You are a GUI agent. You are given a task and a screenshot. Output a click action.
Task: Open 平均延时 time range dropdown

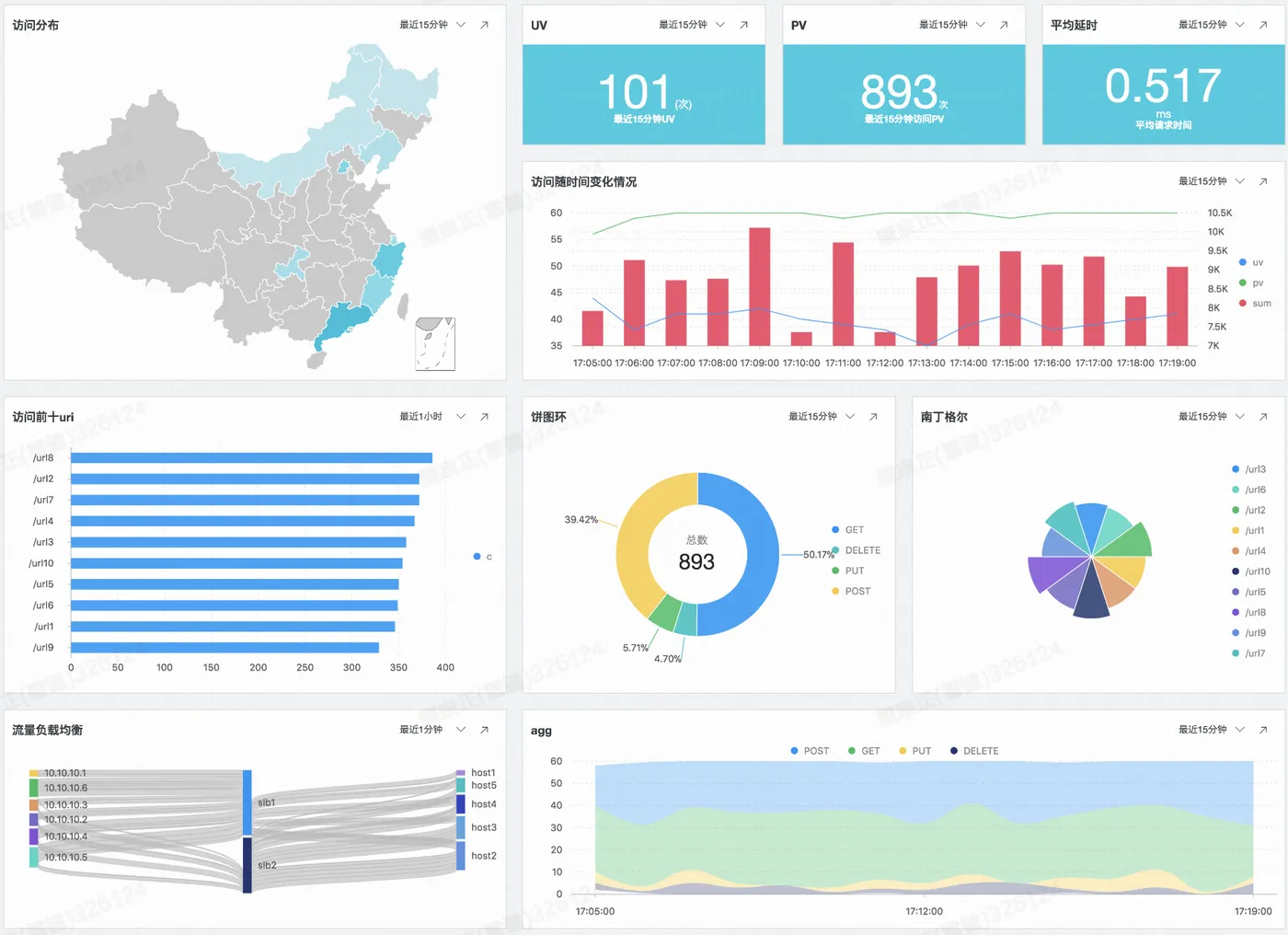point(1212,25)
